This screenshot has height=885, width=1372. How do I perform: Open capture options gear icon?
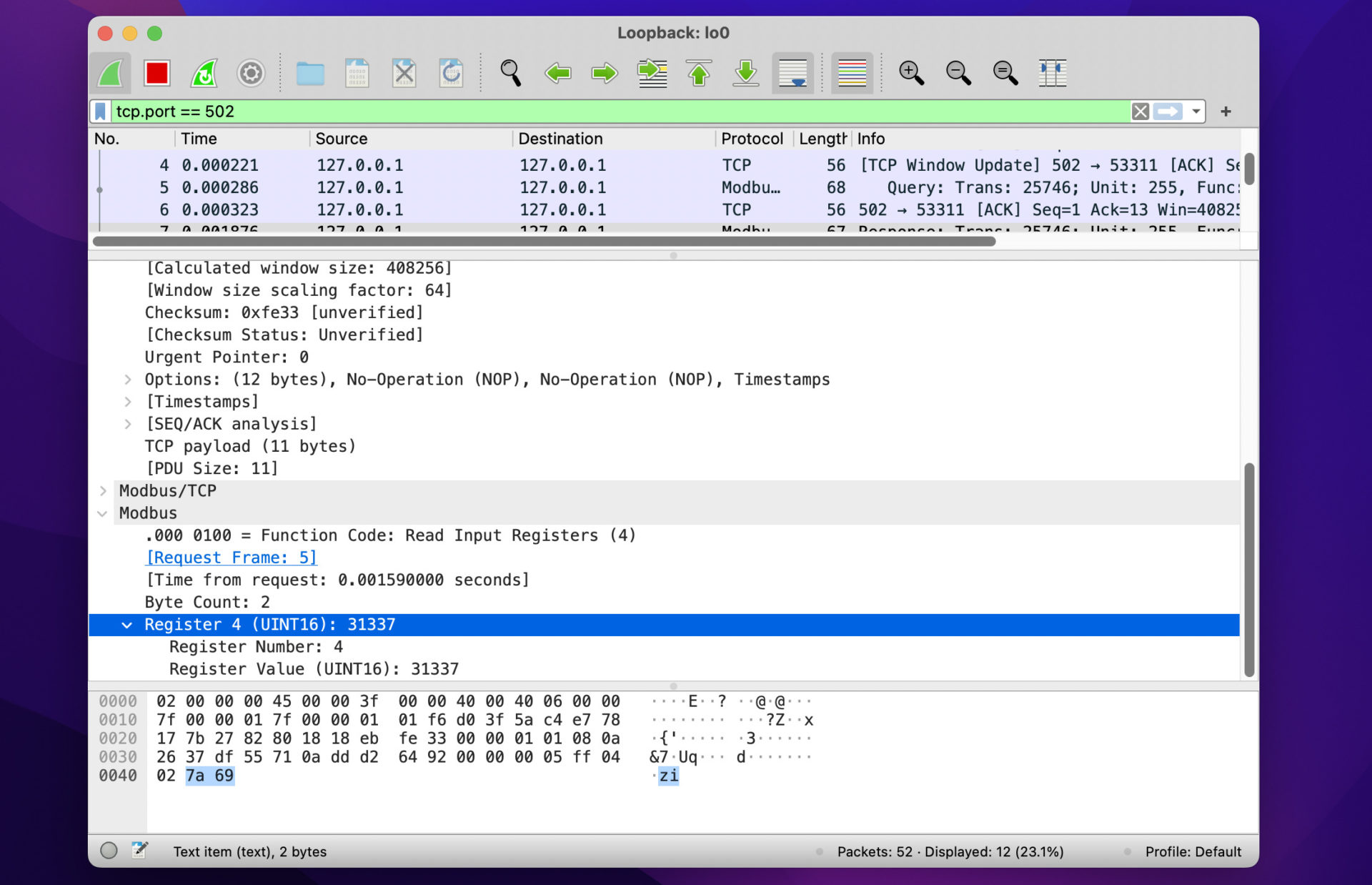pos(251,73)
